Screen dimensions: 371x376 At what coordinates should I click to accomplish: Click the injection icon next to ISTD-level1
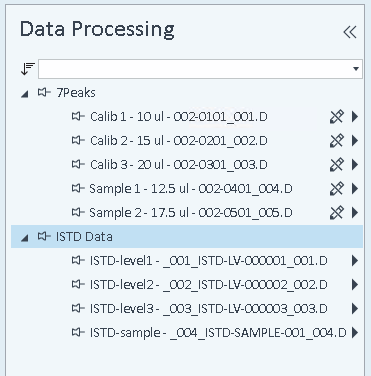coord(78,260)
